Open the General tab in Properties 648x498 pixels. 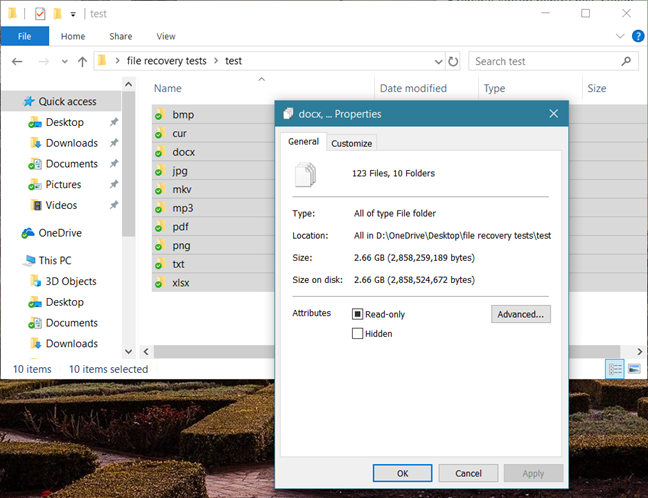click(x=303, y=142)
